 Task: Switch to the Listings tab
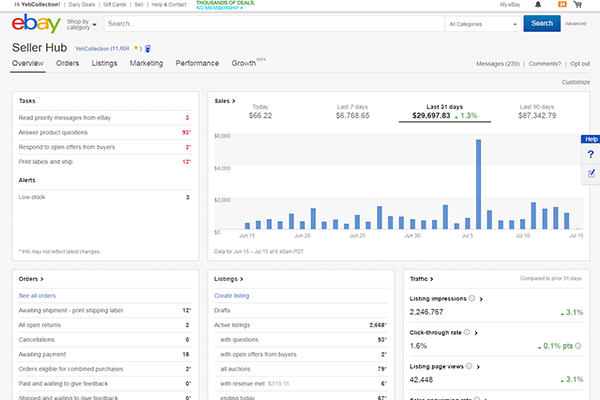pyautogui.click(x=104, y=63)
